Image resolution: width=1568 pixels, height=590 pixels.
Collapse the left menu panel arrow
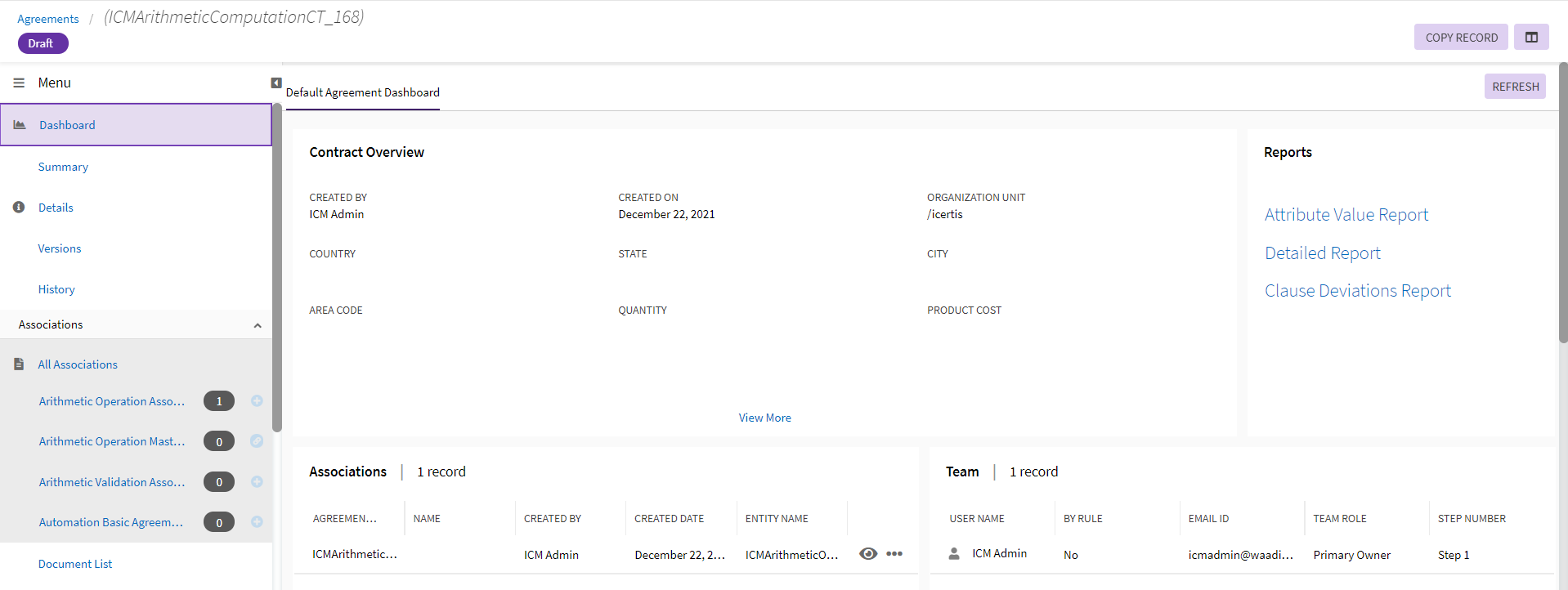click(276, 83)
